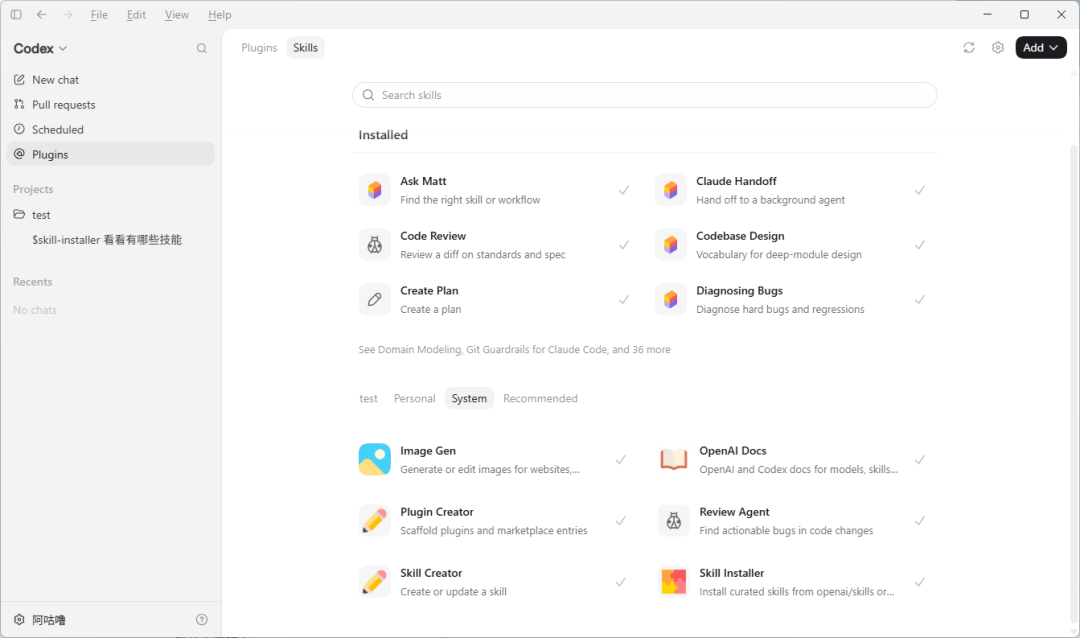
Task: Click the Image Gen picture icon
Action: (375, 460)
